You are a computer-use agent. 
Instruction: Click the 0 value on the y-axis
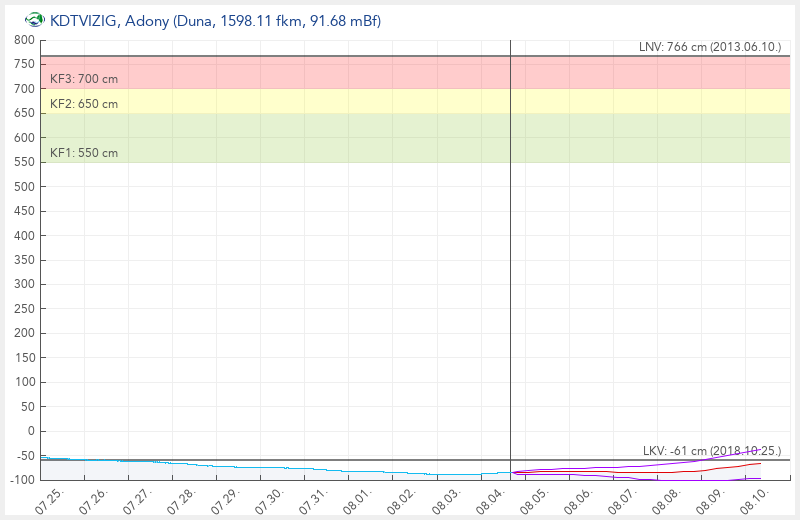point(31,431)
